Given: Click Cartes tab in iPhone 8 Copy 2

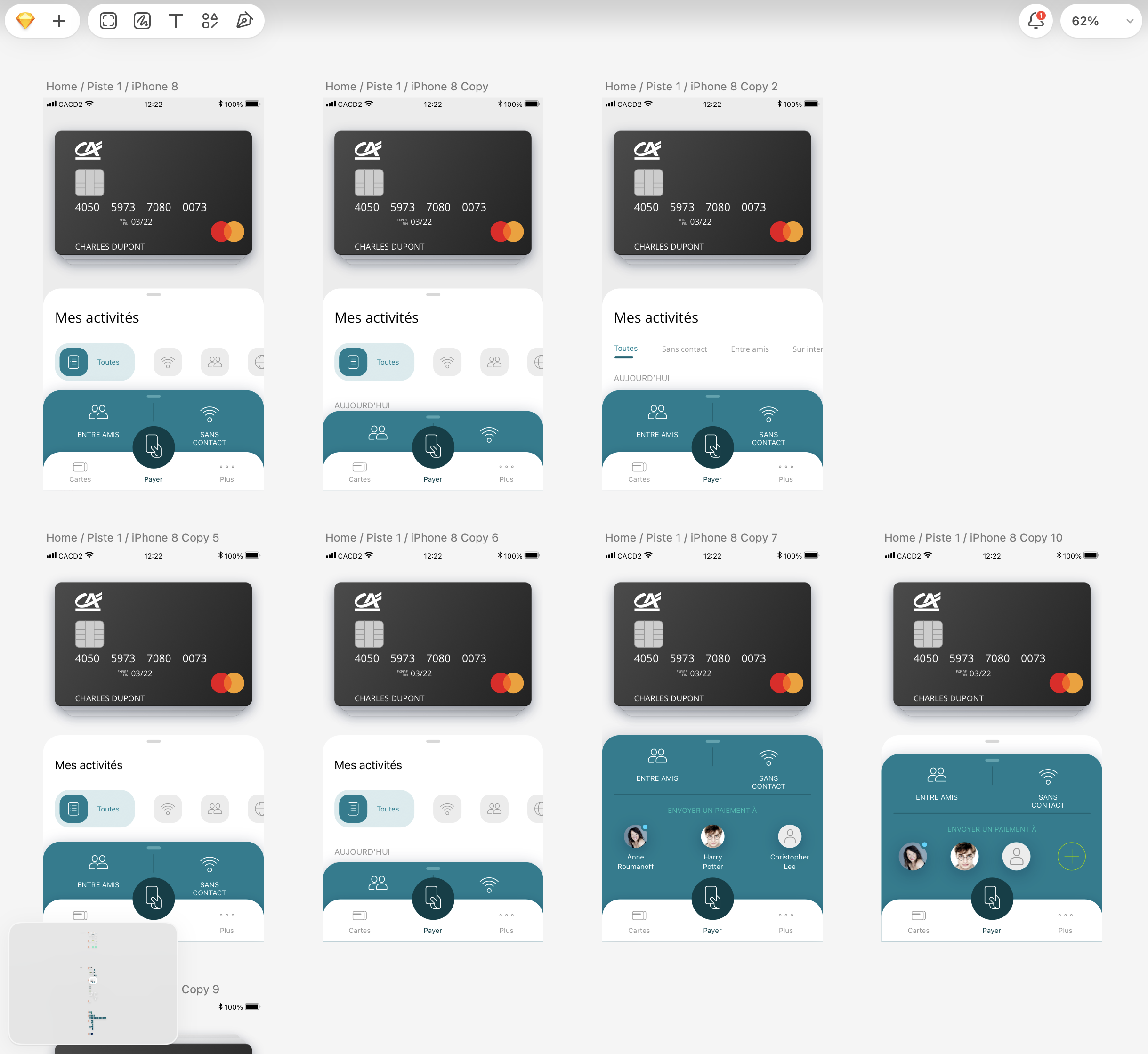Looking at the screenshot, I should pos(639,472).
